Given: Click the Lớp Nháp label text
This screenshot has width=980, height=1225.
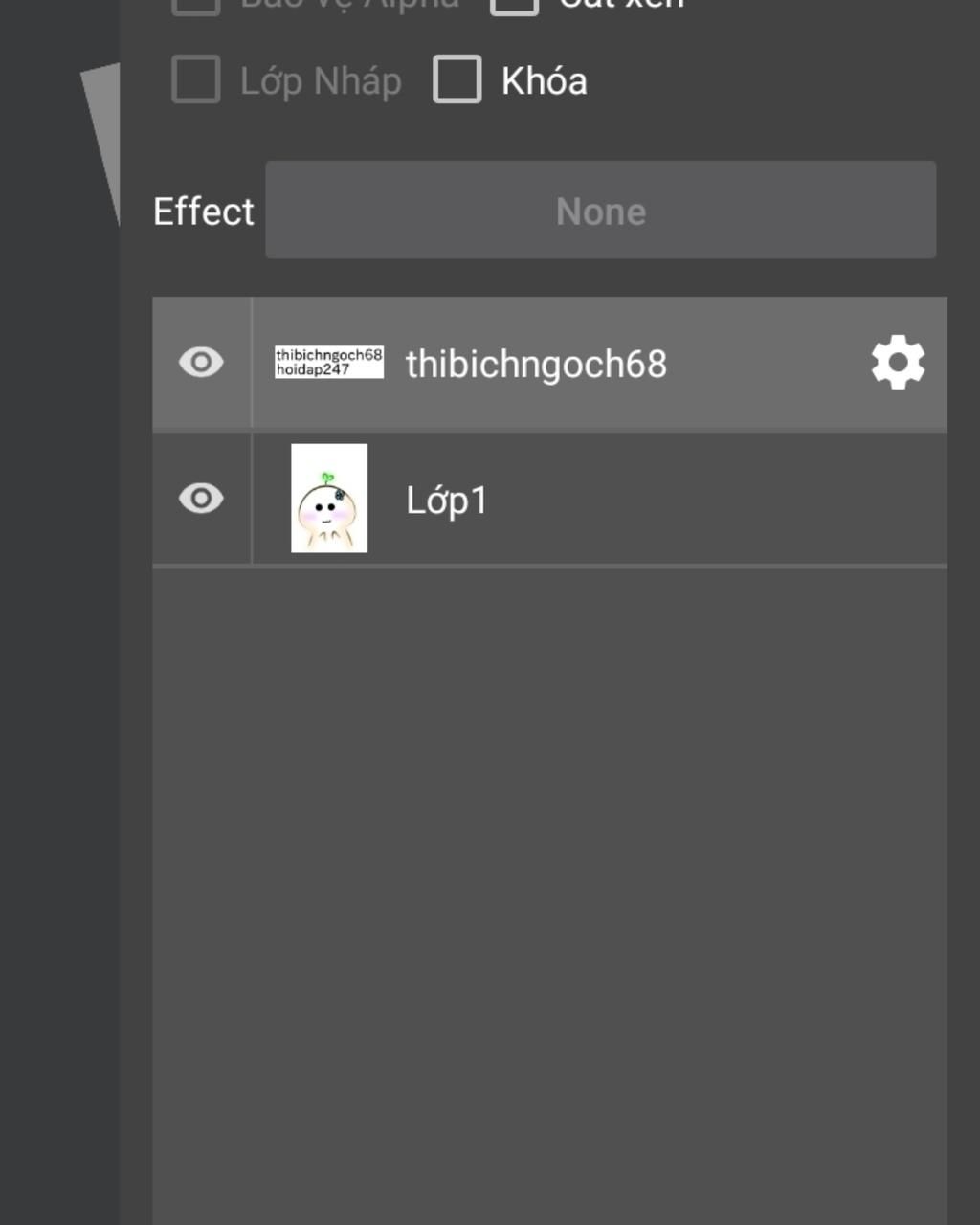Looking at the screenshot, I should click(x=321, y=82).
